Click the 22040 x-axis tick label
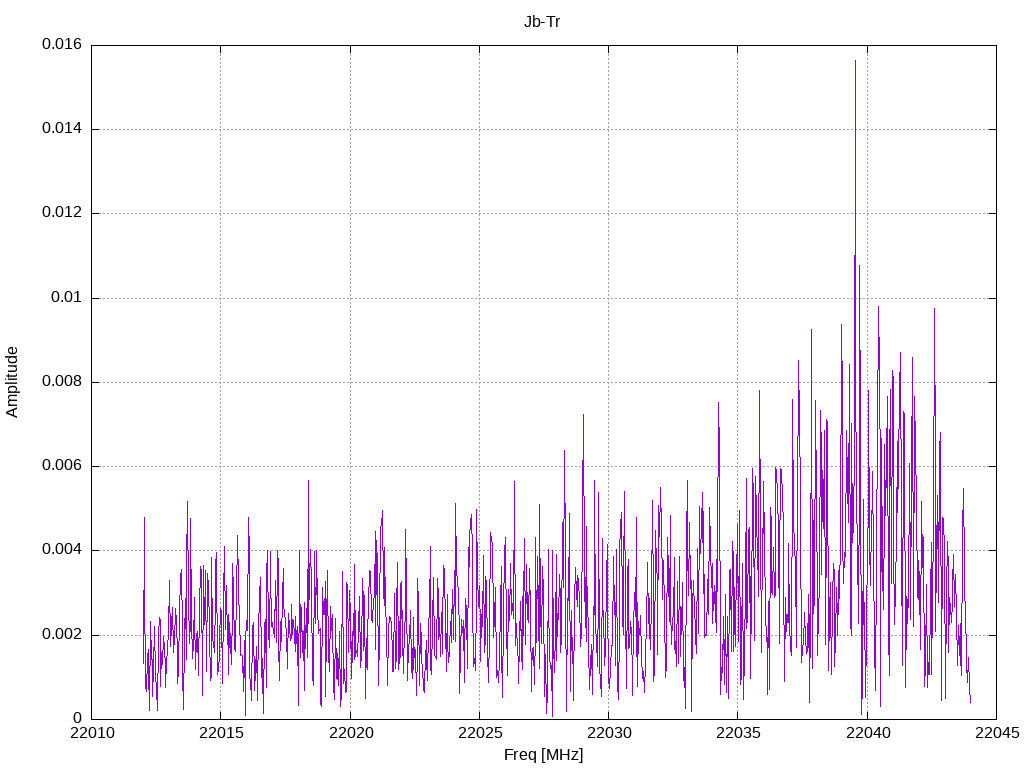 click(868, 733)
